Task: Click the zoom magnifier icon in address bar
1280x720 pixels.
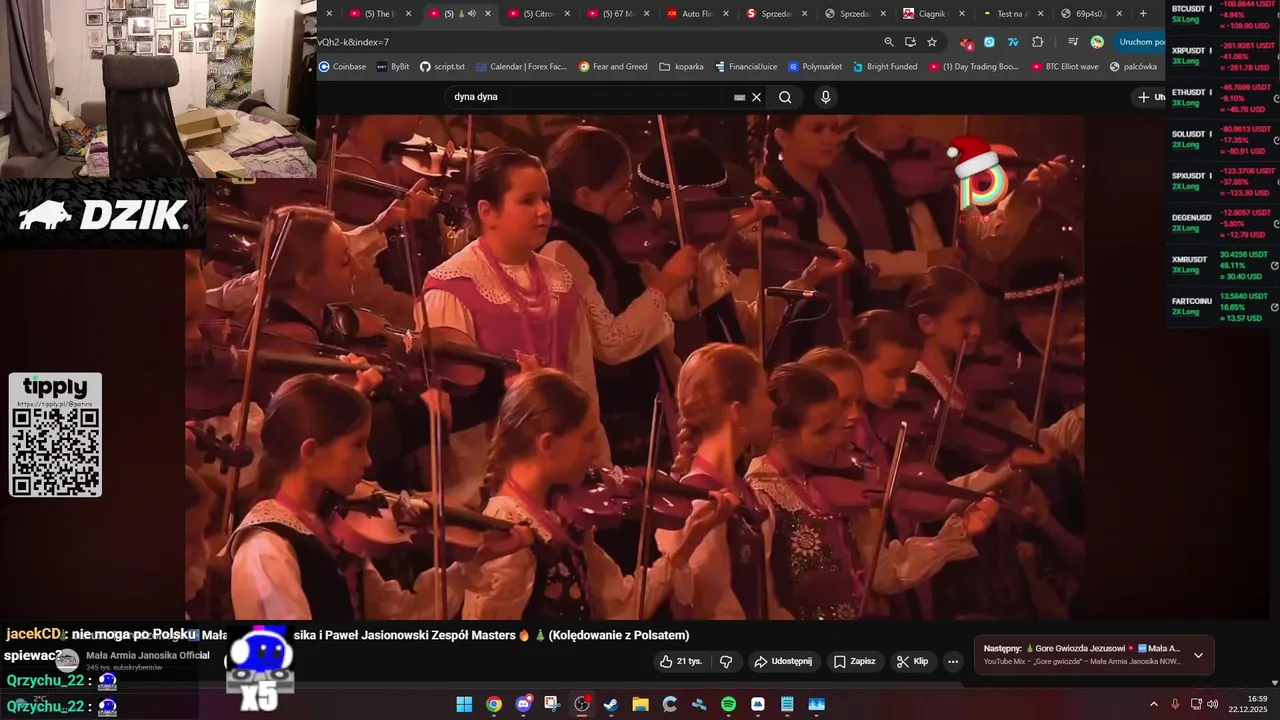Action: point(889,42)
